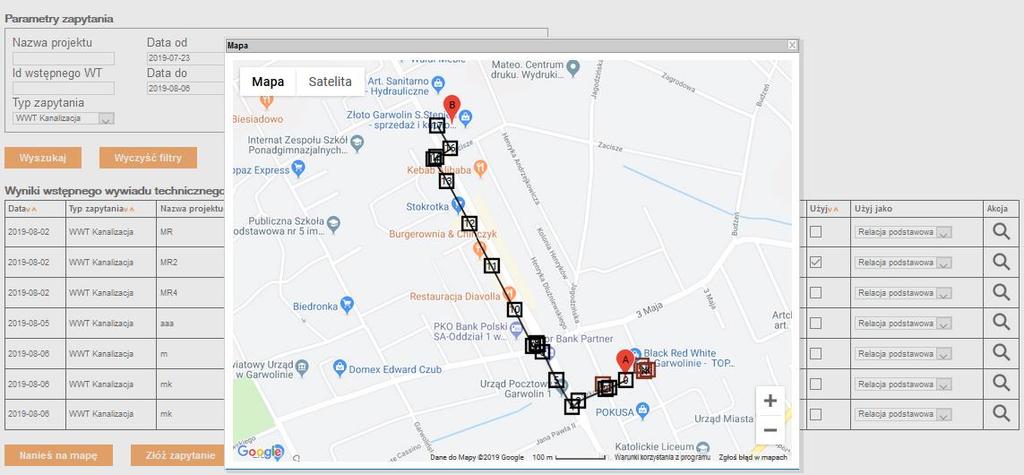Click Restauracja Diavolla icon on map
Image resolution: width=1024 pixels, height=475 pixels.
[509, 294]
